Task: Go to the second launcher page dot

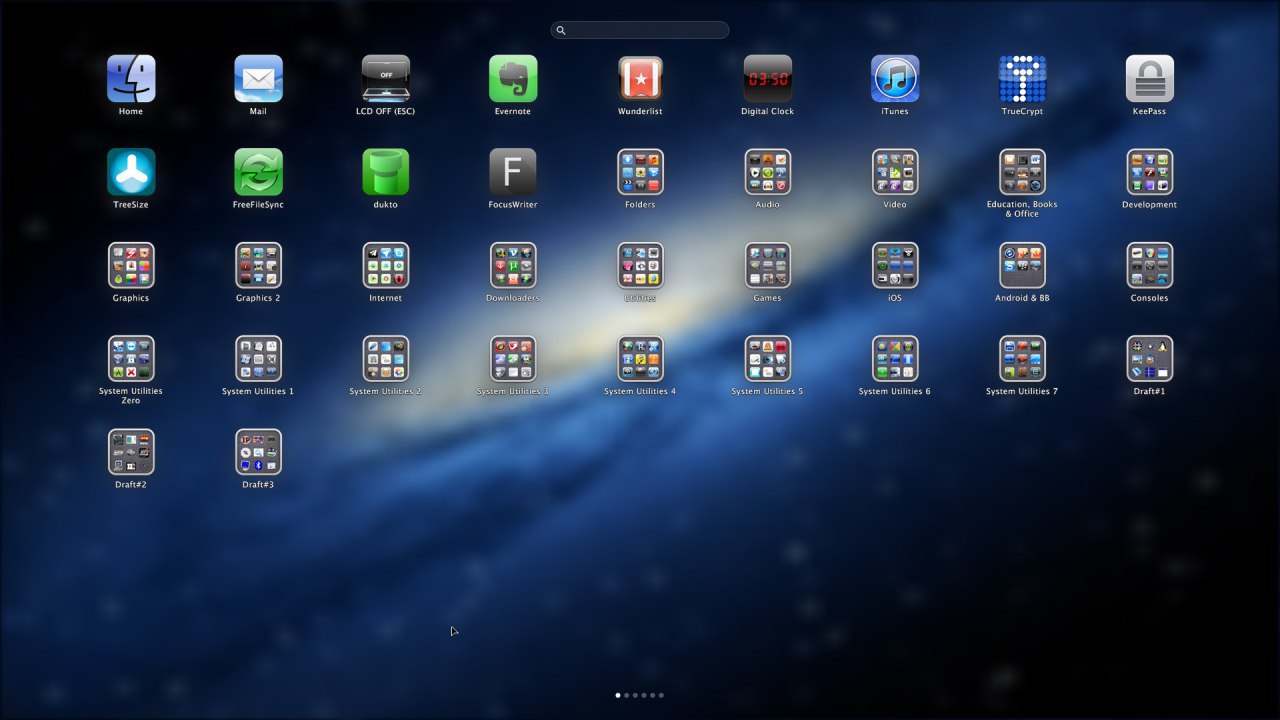Action: [627, 695]
